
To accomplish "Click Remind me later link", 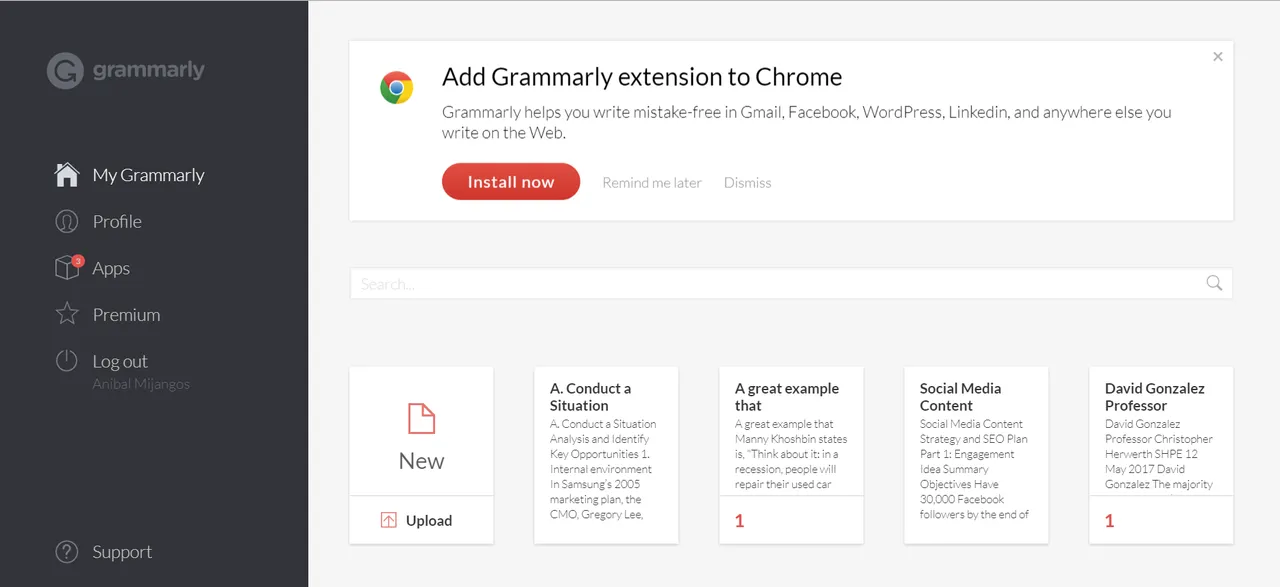I will pyautogui.click(x=652, y=182).
